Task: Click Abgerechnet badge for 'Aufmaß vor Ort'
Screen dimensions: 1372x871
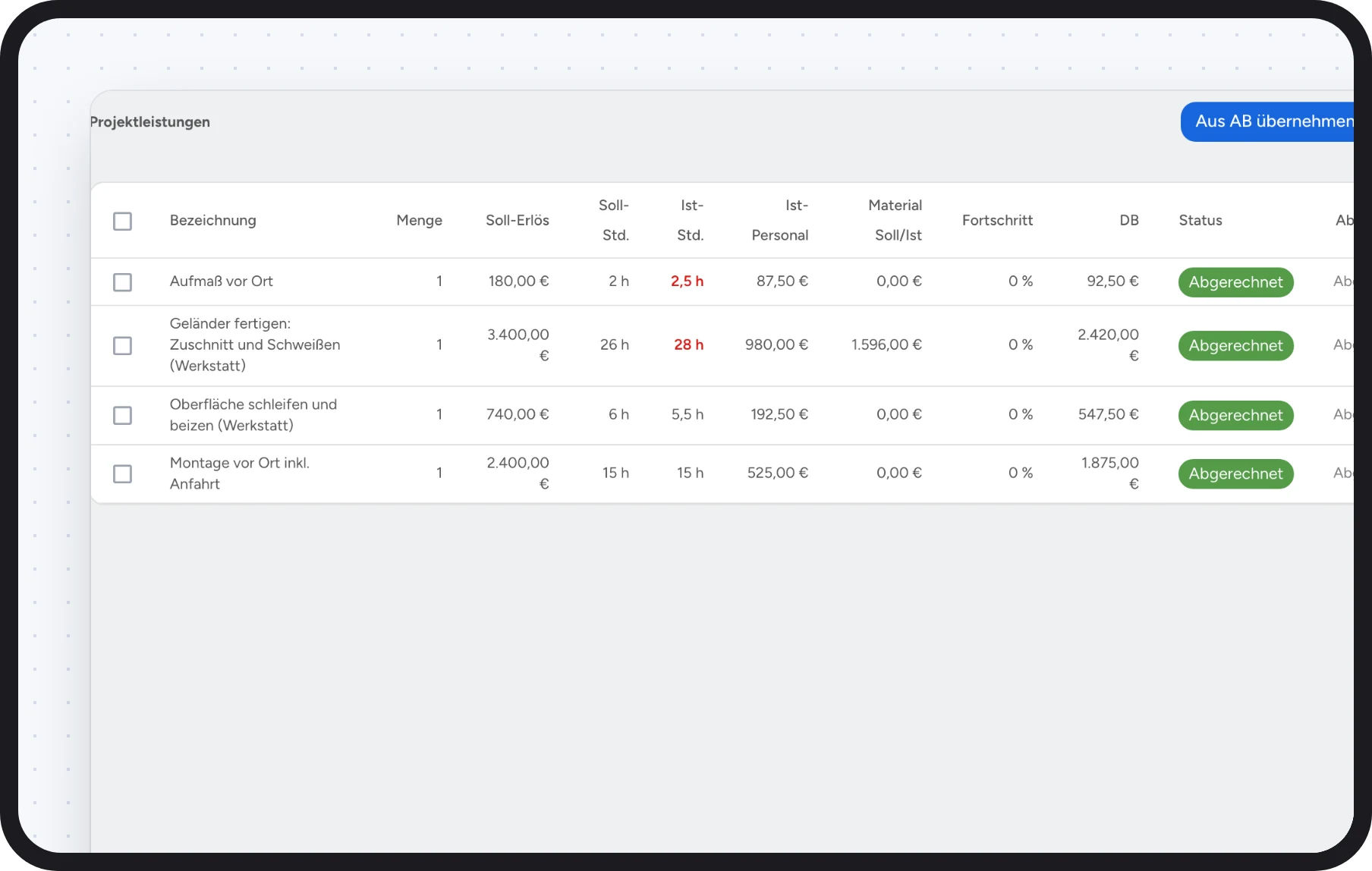Action: tap(1235, 282)
